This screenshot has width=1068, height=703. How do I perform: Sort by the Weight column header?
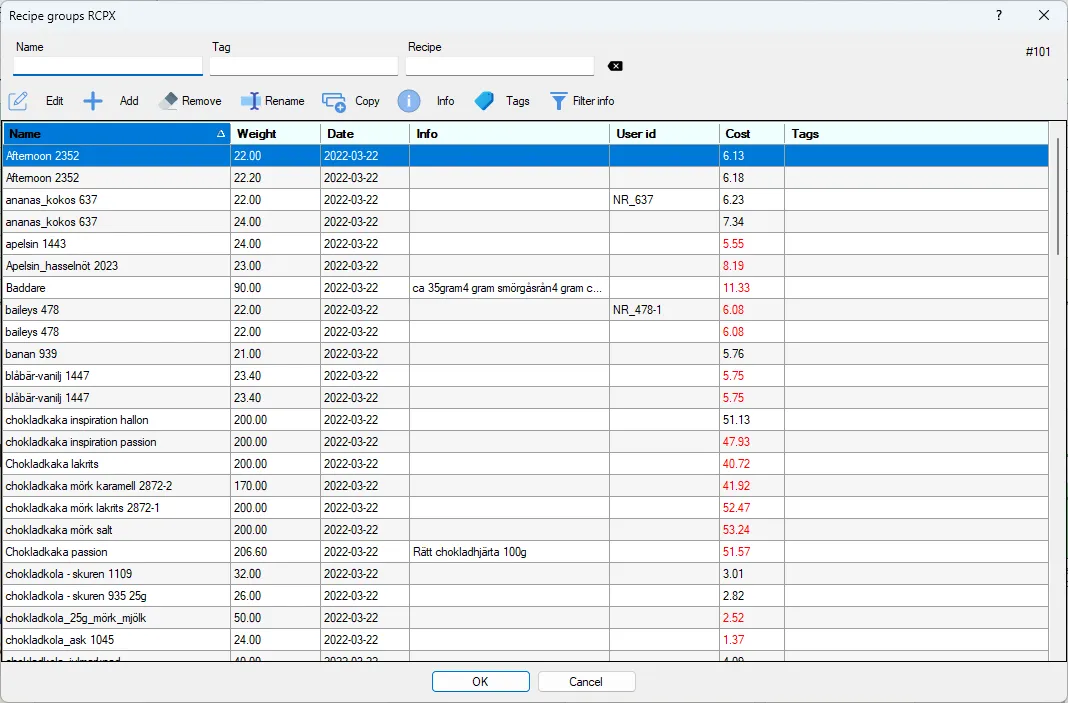click(x=275, y=134)
